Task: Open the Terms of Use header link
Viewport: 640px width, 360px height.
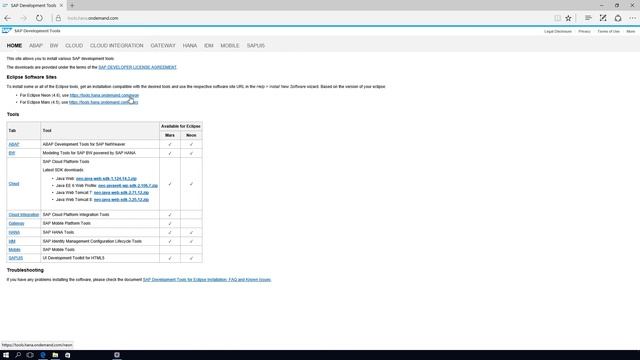Action: pyautogui.click(x=608, y=31)
